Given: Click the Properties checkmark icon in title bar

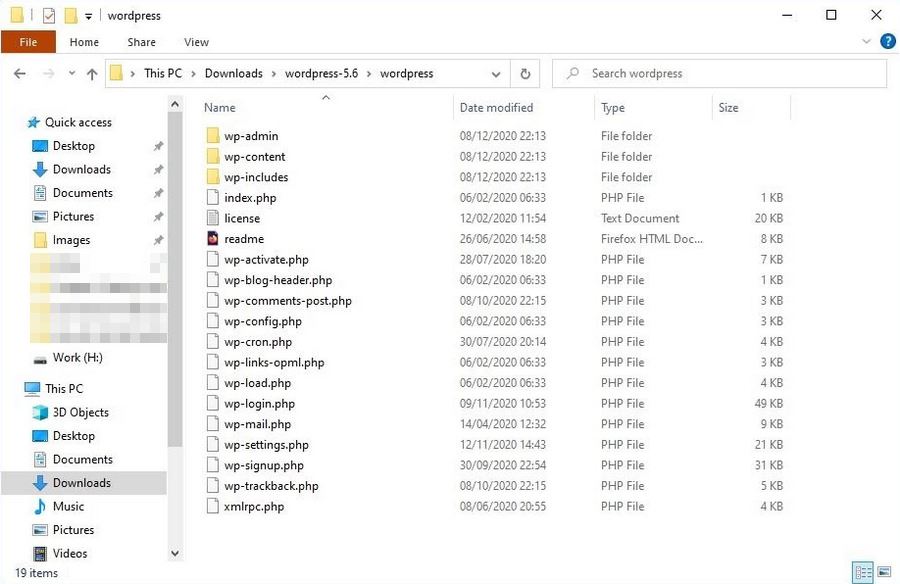Looking at the screenshot, I should tap(49, 16).
